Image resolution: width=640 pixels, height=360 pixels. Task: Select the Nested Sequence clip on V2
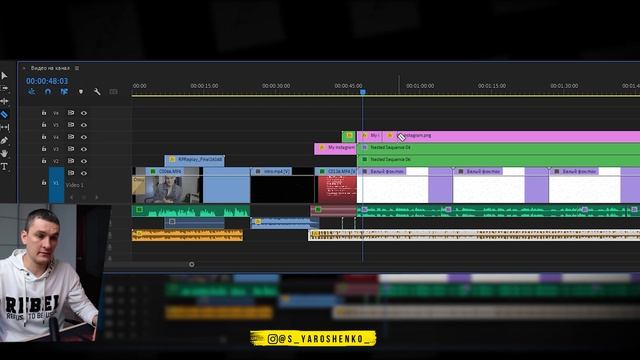[x=498, y=161]
